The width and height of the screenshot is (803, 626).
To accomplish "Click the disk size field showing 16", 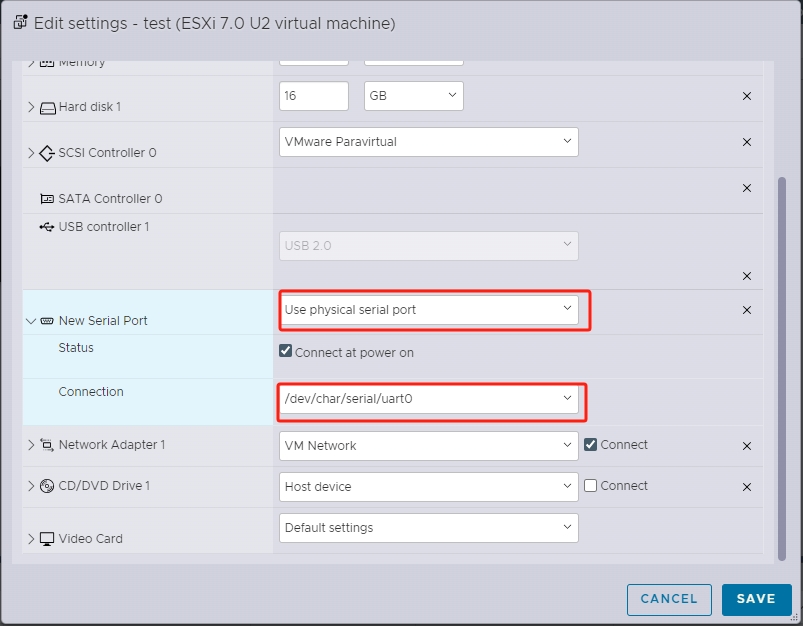I will 313,96.
